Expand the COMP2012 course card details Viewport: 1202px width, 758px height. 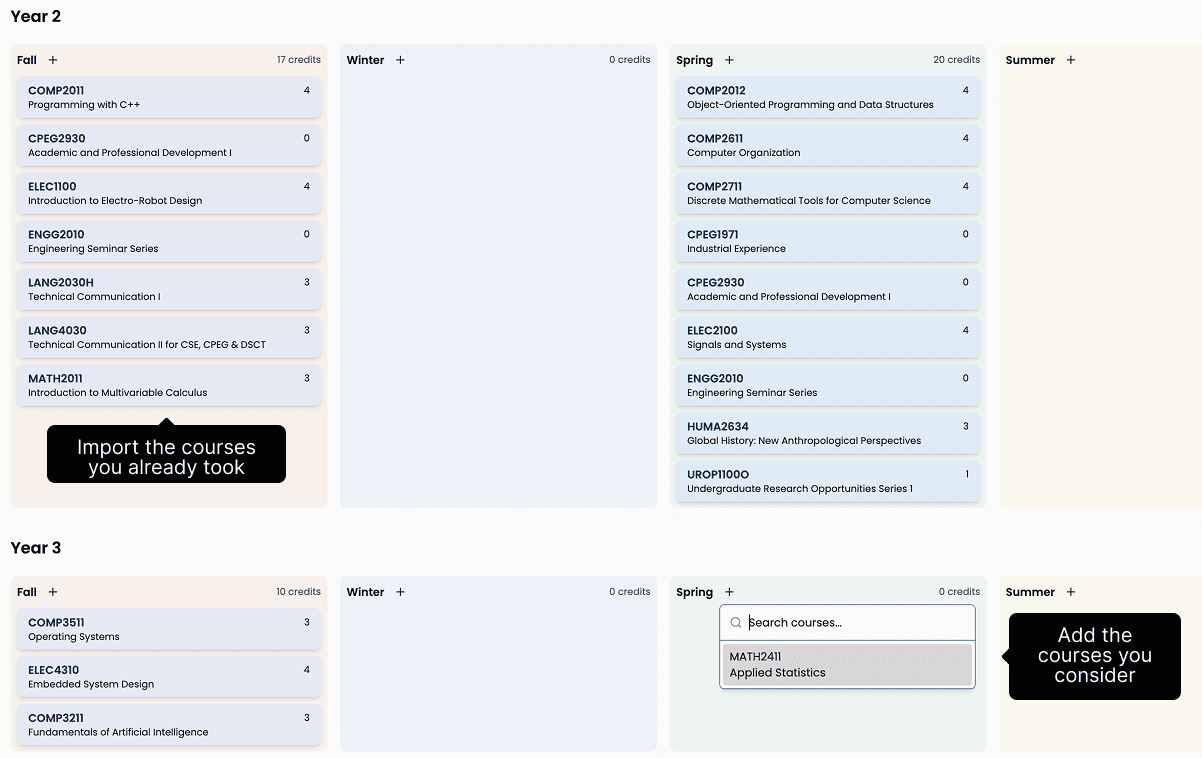pos(827,96)
